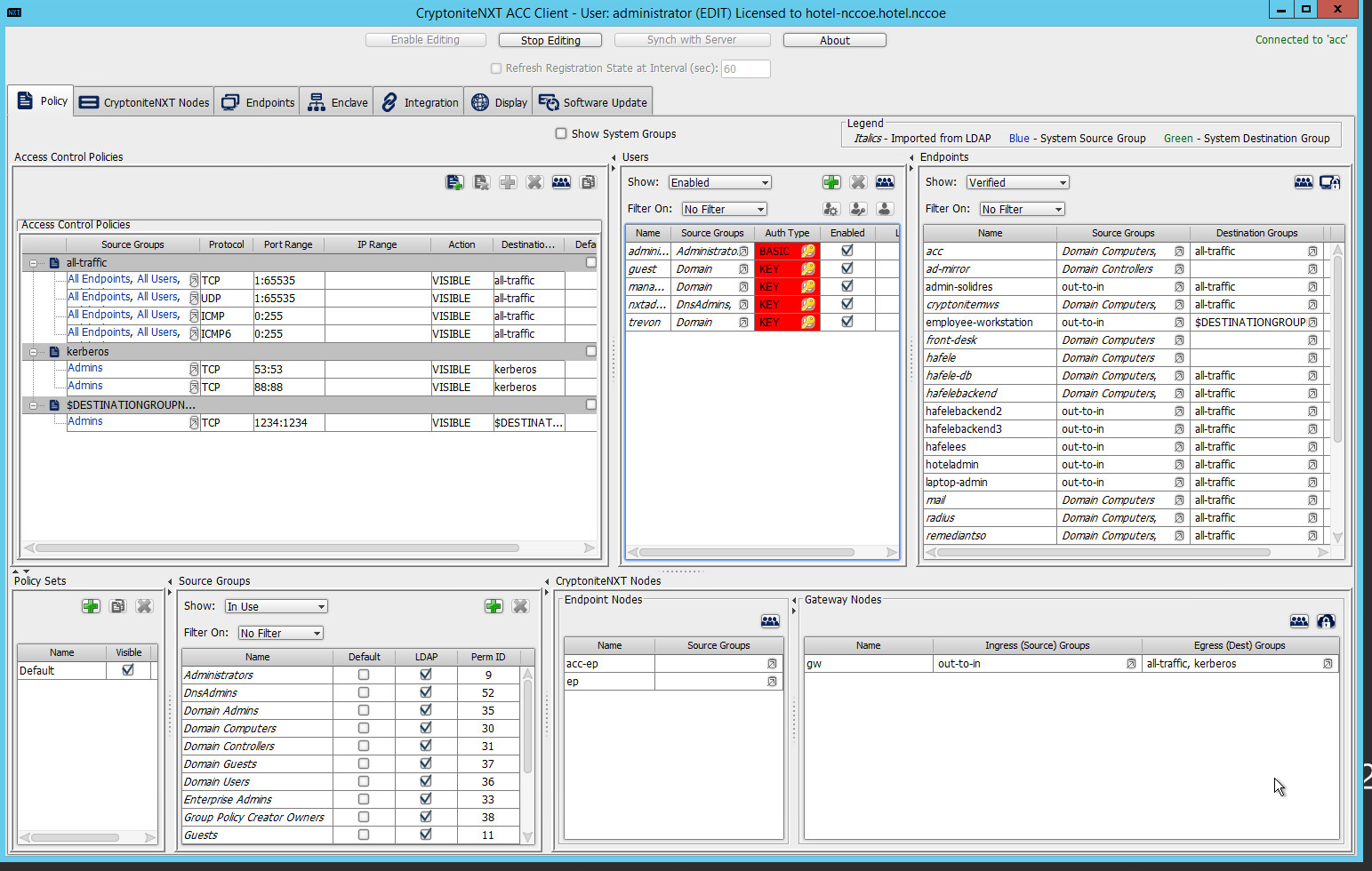Add a source group with green plus icon
The height and width of the screenshot is (871, 1372).
(493, 606)
